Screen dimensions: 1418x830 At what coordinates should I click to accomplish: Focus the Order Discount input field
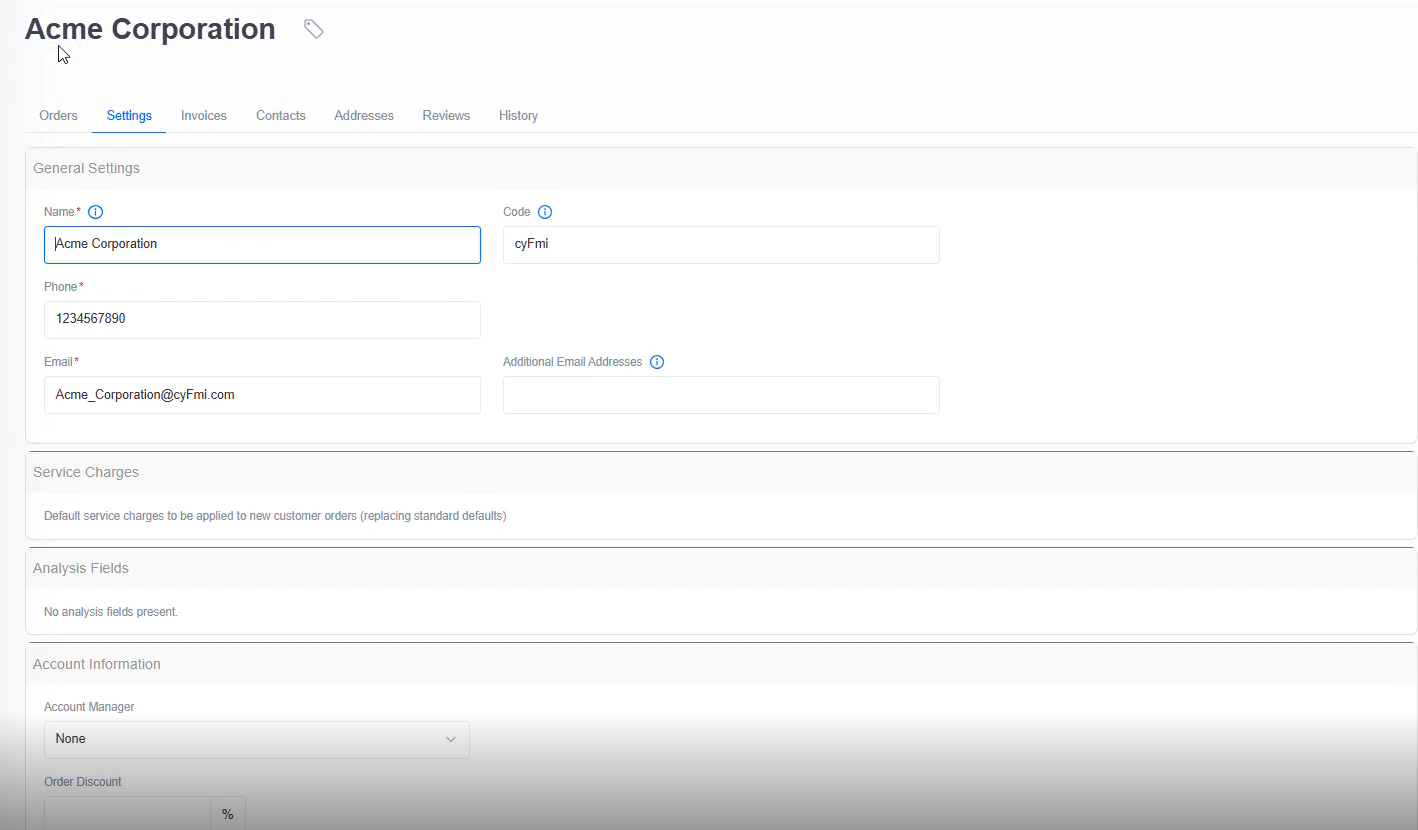click(x=127, y=812)
